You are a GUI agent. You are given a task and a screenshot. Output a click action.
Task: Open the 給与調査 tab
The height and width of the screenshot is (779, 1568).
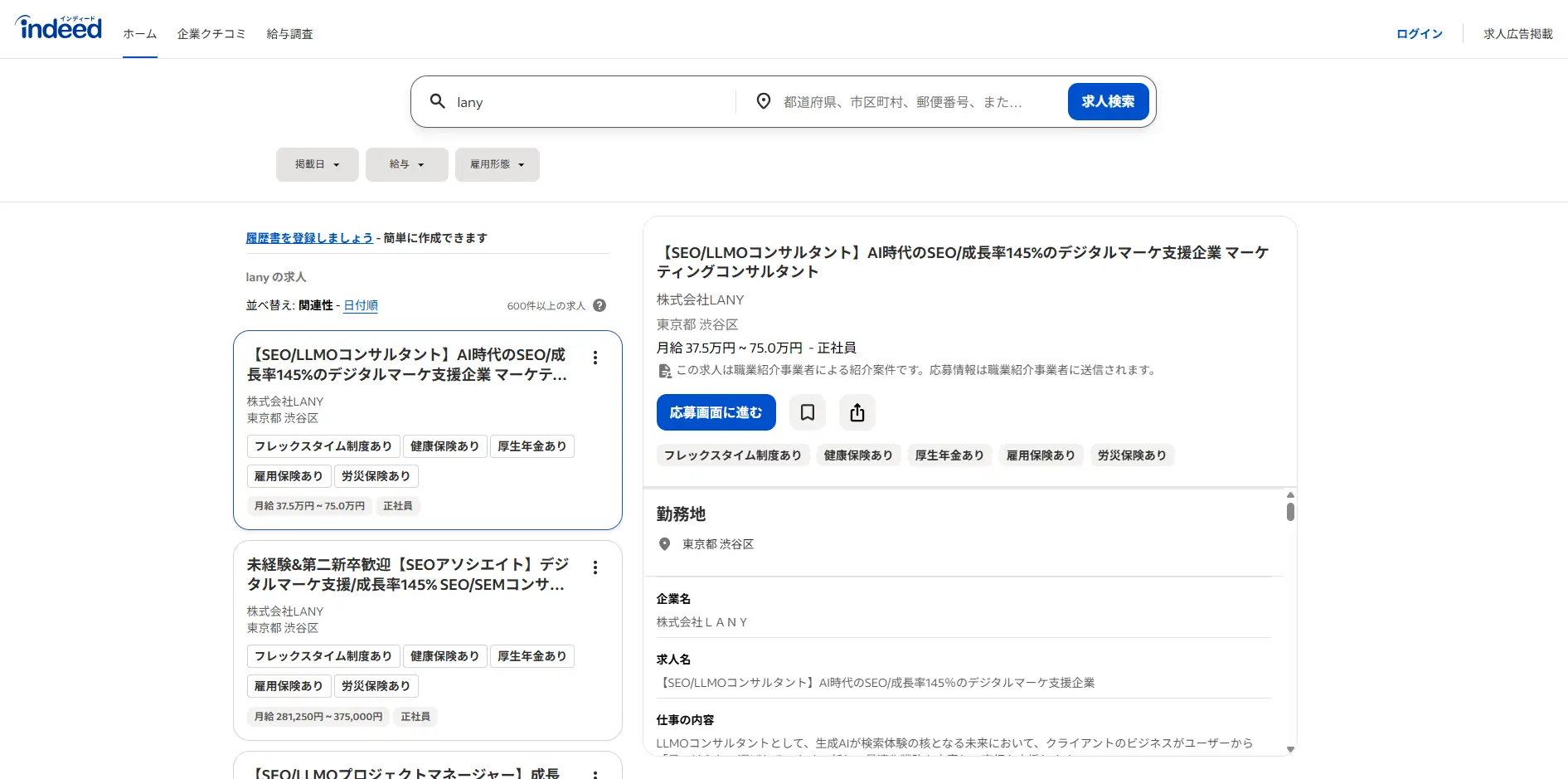click(290, 34)
